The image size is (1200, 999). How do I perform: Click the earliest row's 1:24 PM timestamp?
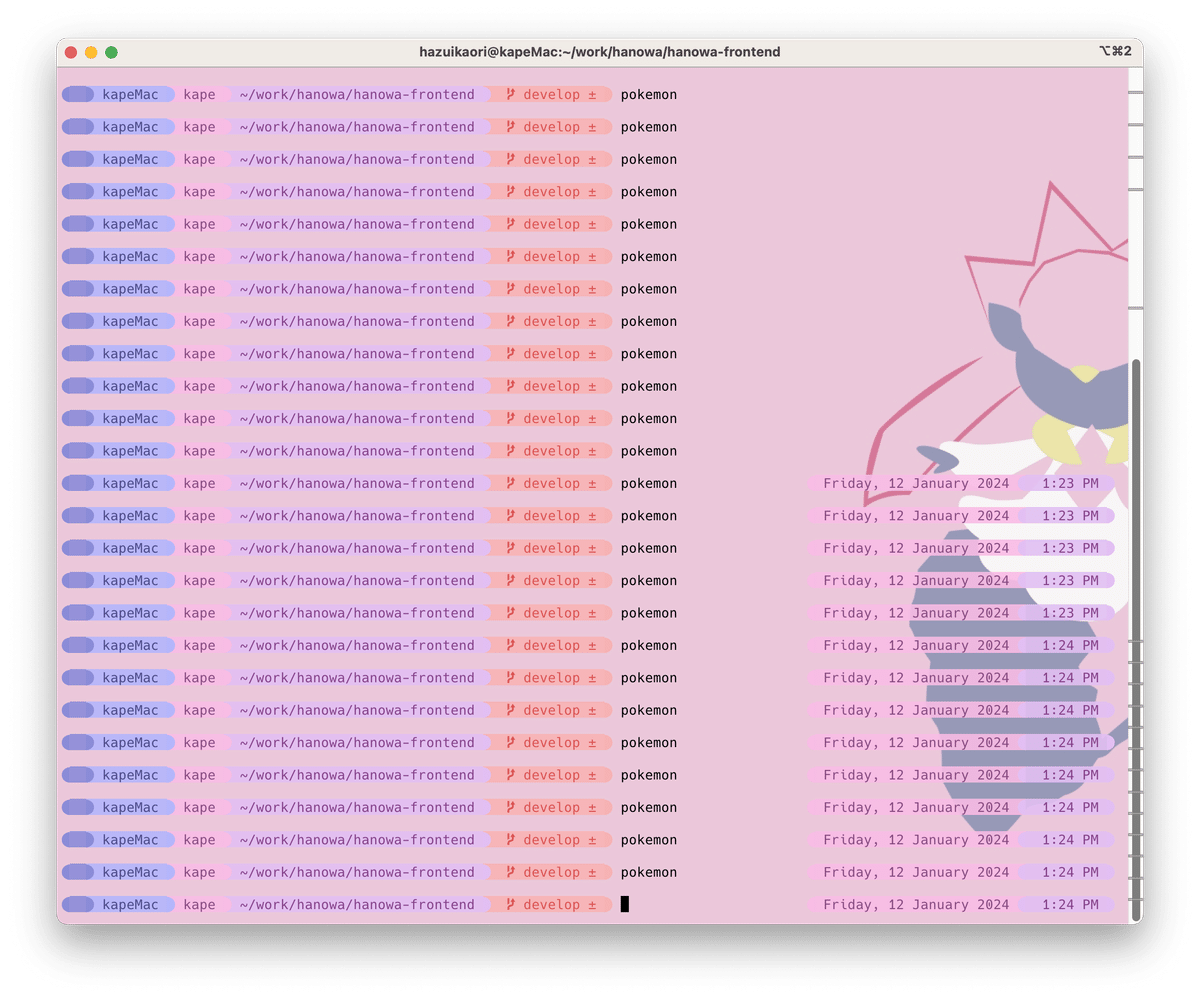(1070, 645)
